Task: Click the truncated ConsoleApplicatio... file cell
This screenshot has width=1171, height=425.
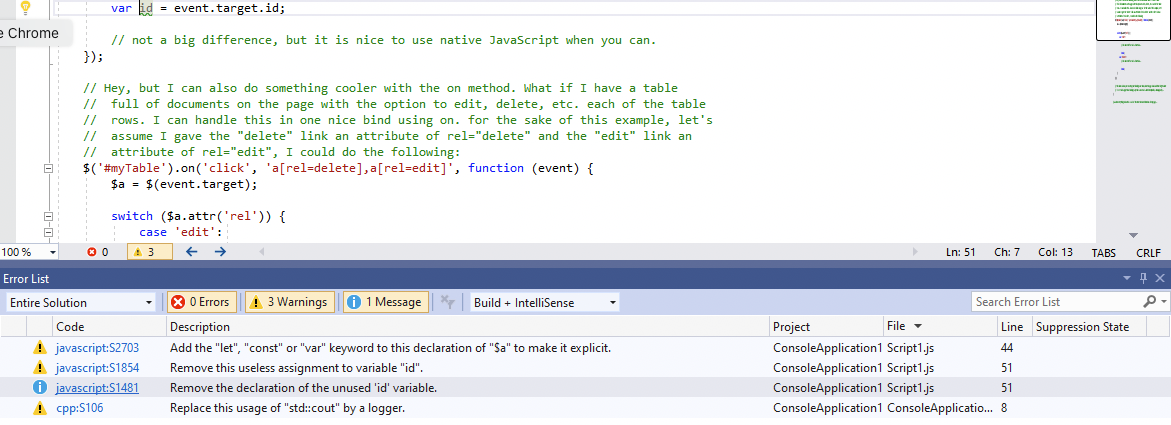Action: (x=940, y=408)
